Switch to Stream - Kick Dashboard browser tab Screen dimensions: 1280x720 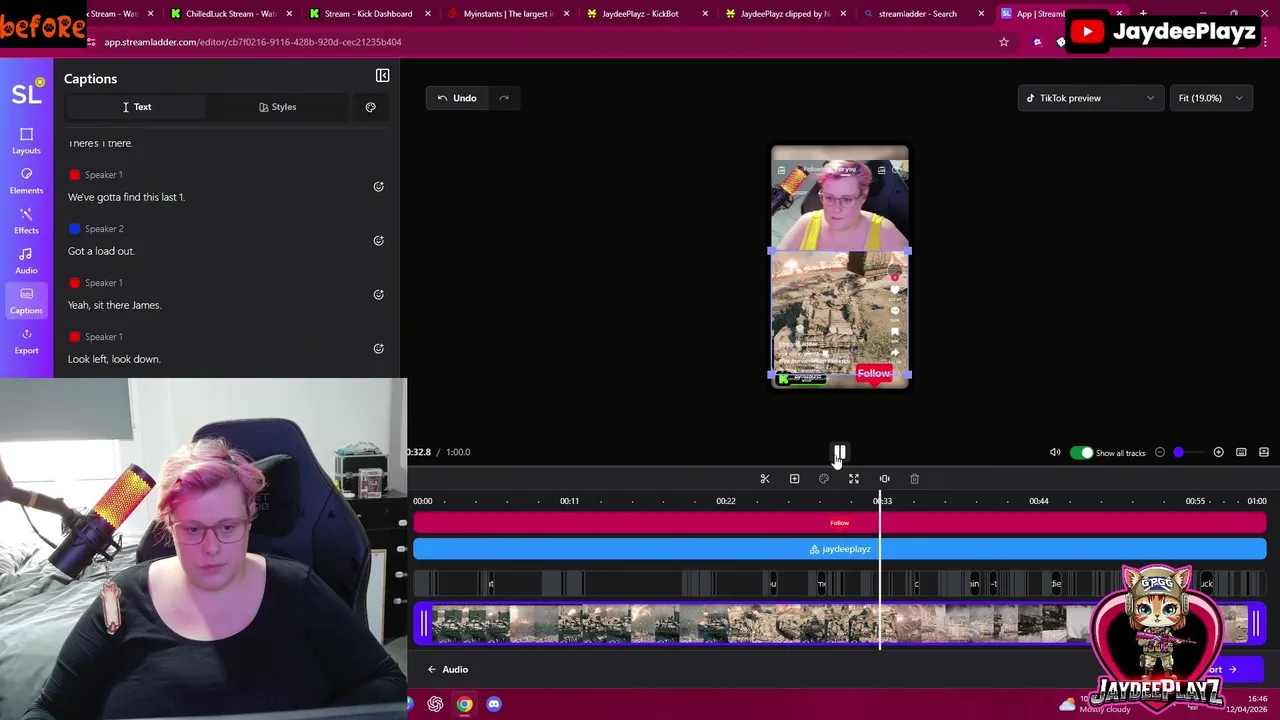[x=368, y=14]
